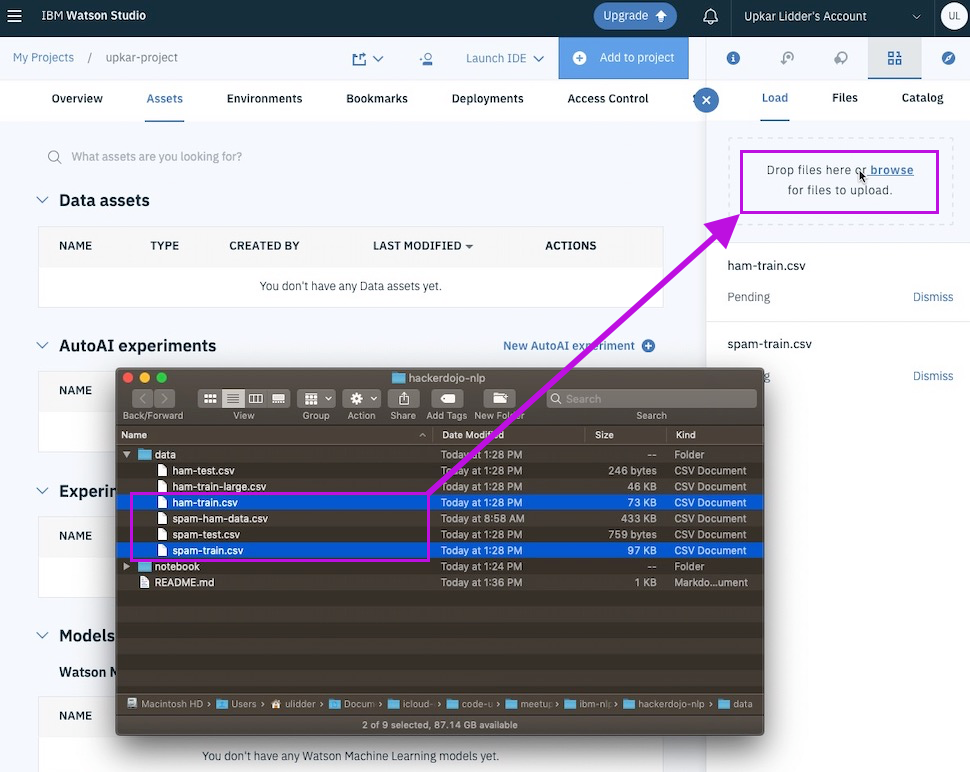Open the Deployments tab
Viewport: 970px width, 772px height.
tap(487, 98)
